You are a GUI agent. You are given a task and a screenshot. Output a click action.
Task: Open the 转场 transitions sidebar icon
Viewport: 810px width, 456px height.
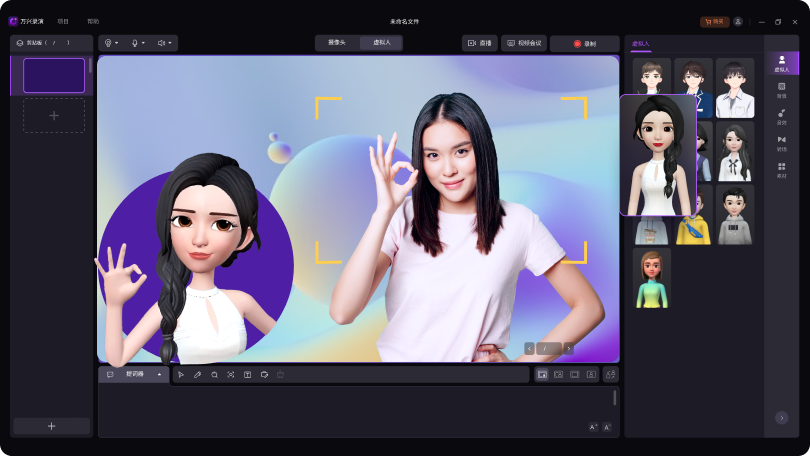tap(782, 144)
